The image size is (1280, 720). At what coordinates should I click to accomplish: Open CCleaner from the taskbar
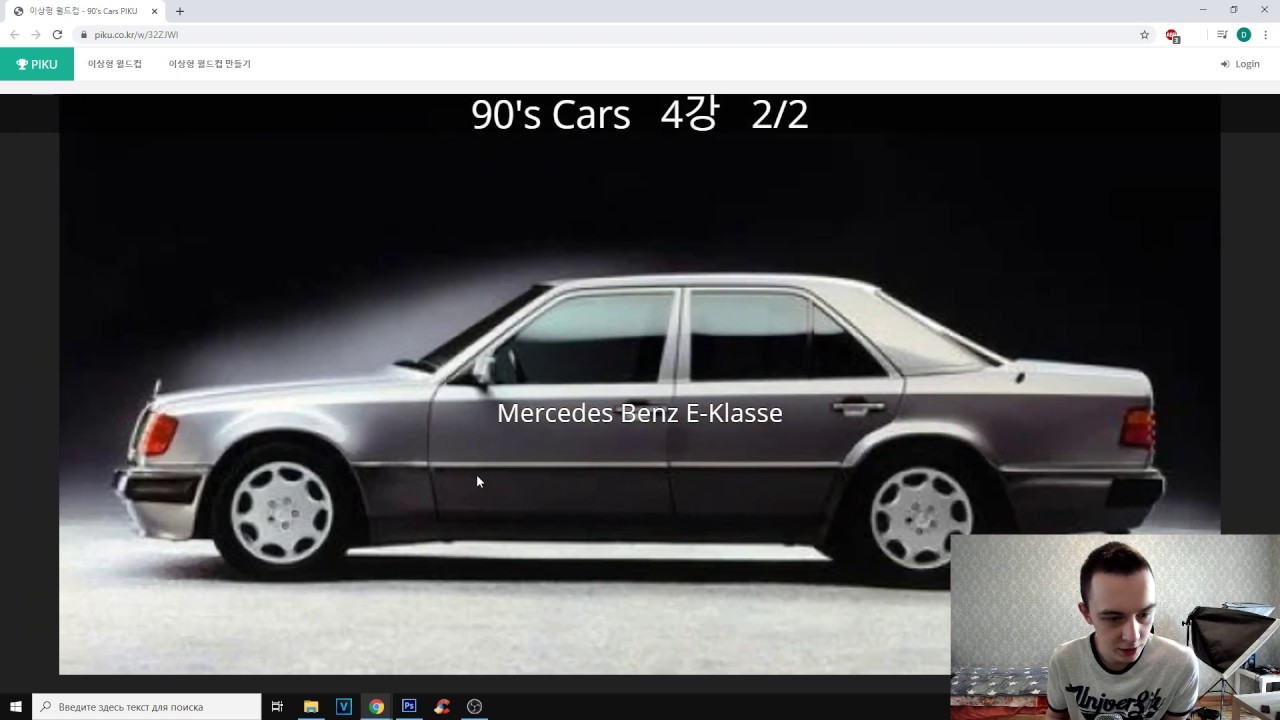click(x=442, y=706)
